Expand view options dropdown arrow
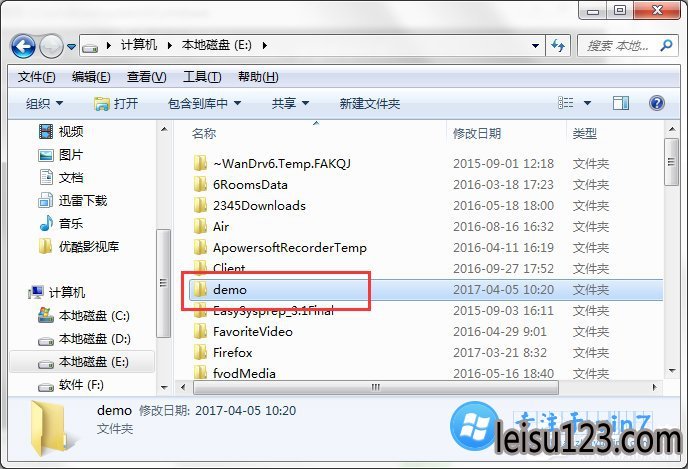Viewport: 688px width, 469px height. point(587,104)
